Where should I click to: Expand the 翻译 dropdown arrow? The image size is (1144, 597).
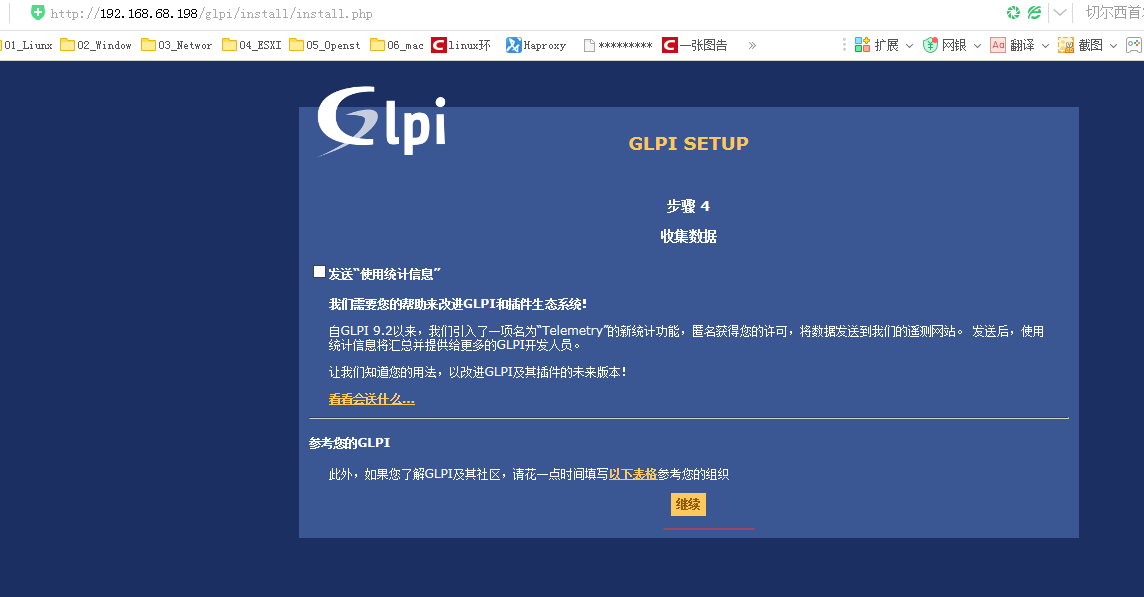click(x=1045, y=46)
